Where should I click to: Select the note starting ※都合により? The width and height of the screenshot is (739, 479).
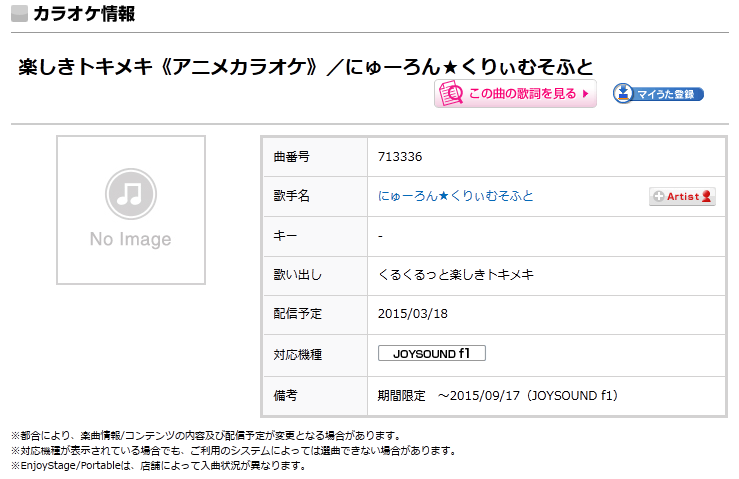click(206, 436)
